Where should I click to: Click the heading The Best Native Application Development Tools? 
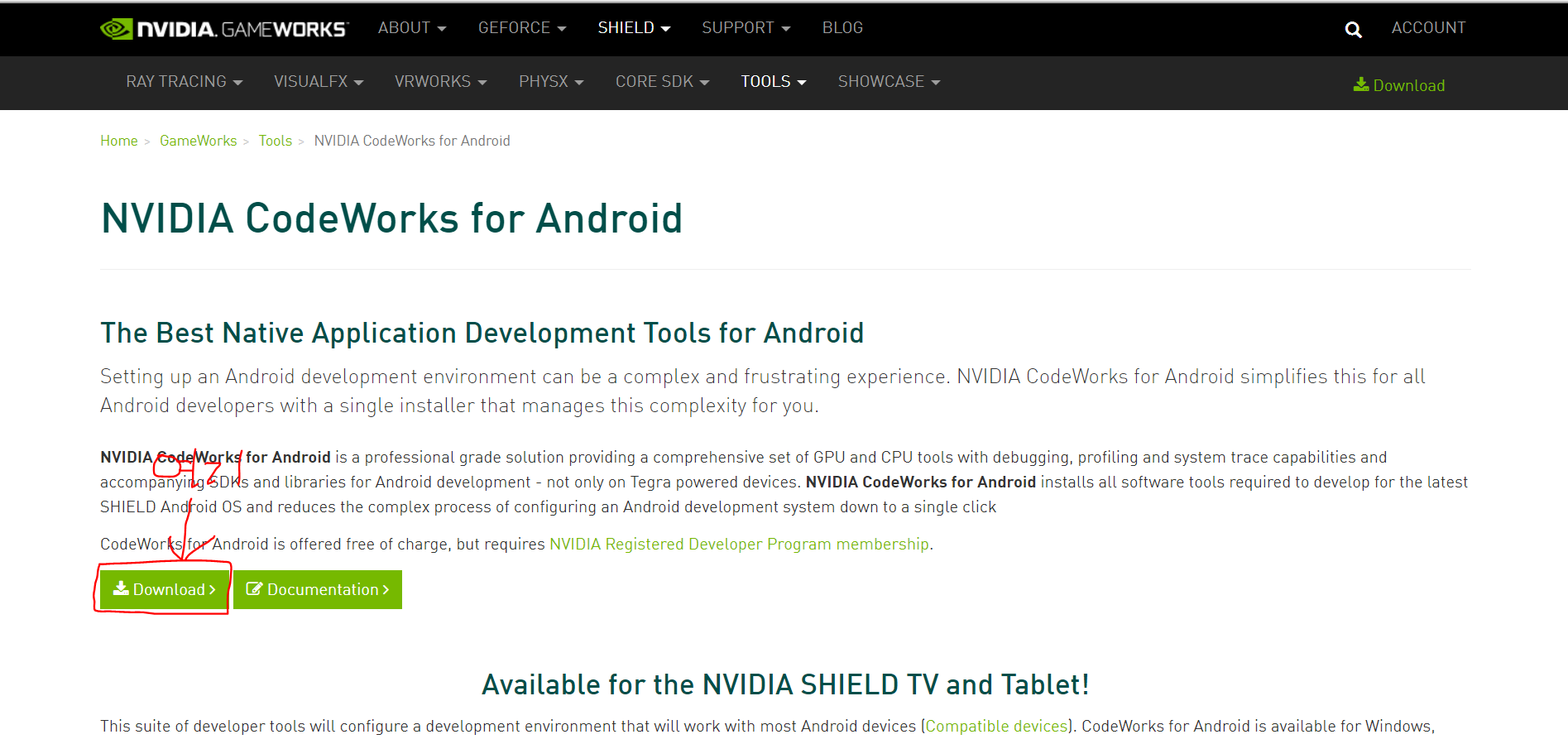coord(482,334)
